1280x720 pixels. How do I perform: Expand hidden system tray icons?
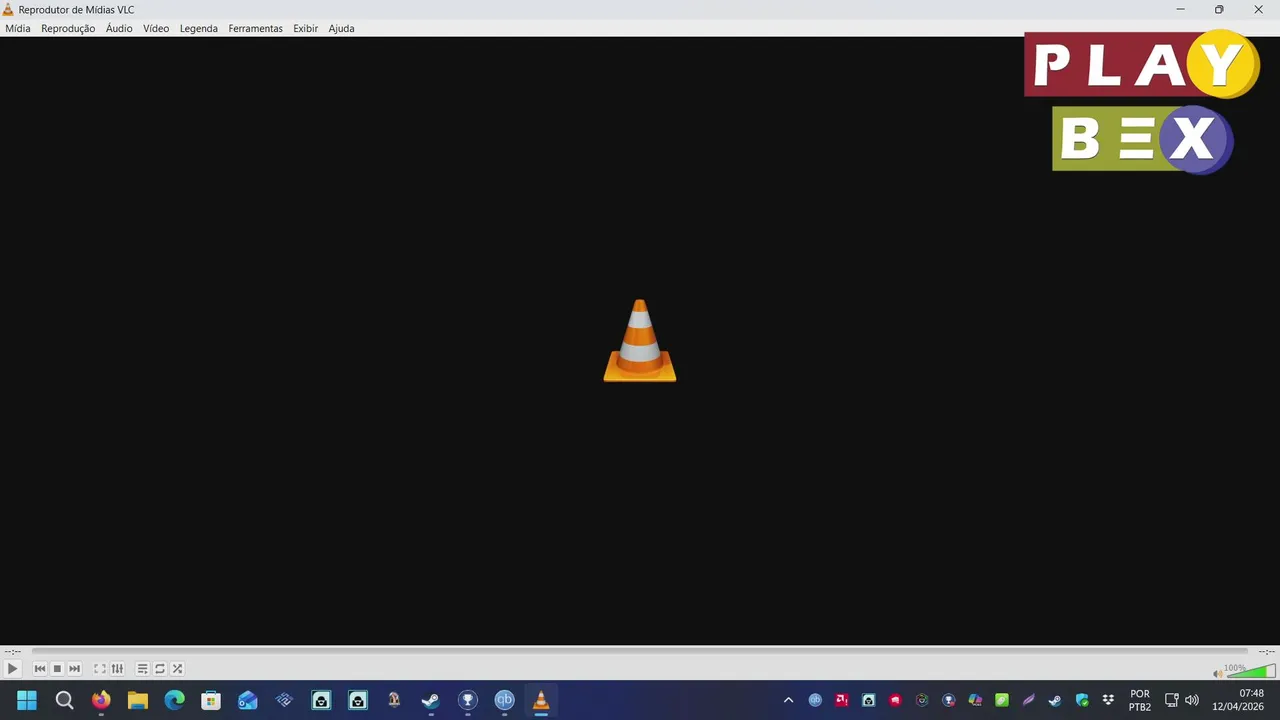click(788, 700)
